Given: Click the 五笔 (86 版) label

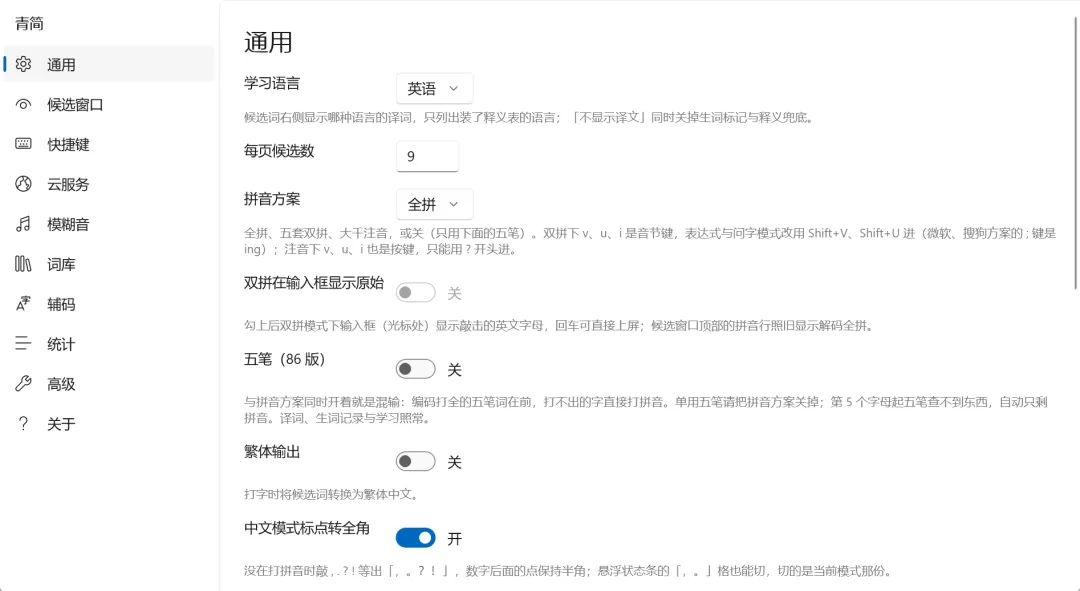Looking at the screenshot, I should click(284, 359).
